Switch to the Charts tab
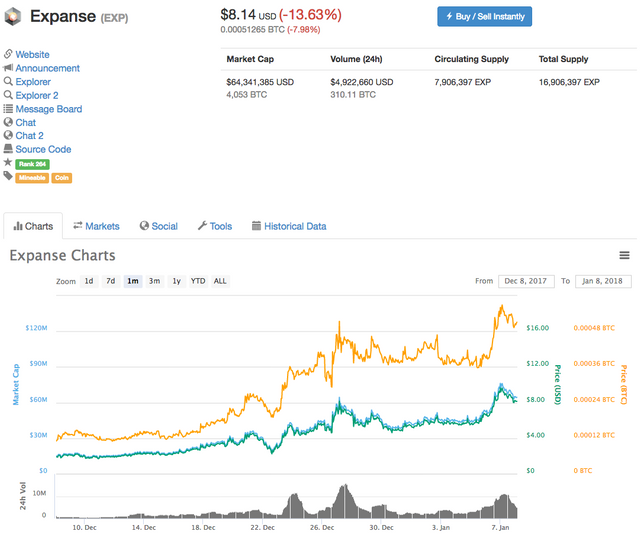The width and height of the screenshot is (640, 535). click(33, 226)
